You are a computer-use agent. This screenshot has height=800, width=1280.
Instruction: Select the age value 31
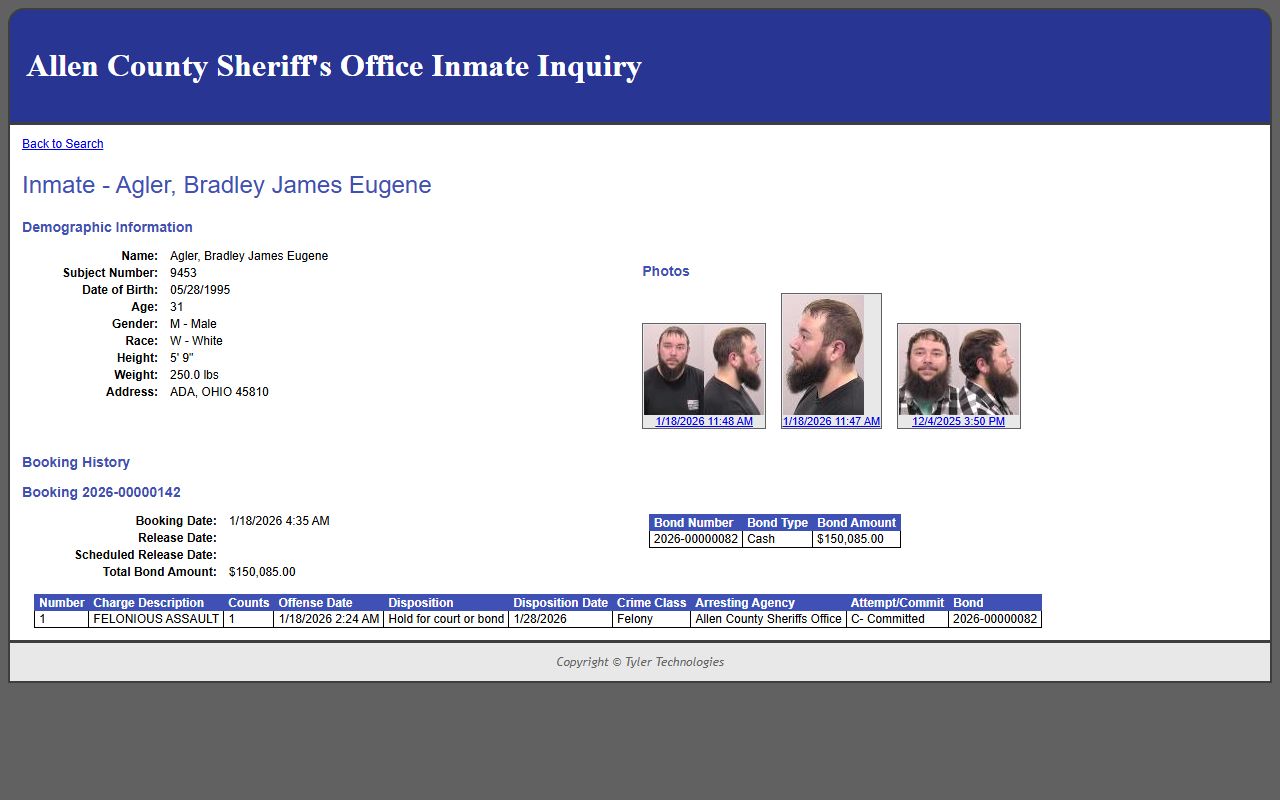click(177, 307)
